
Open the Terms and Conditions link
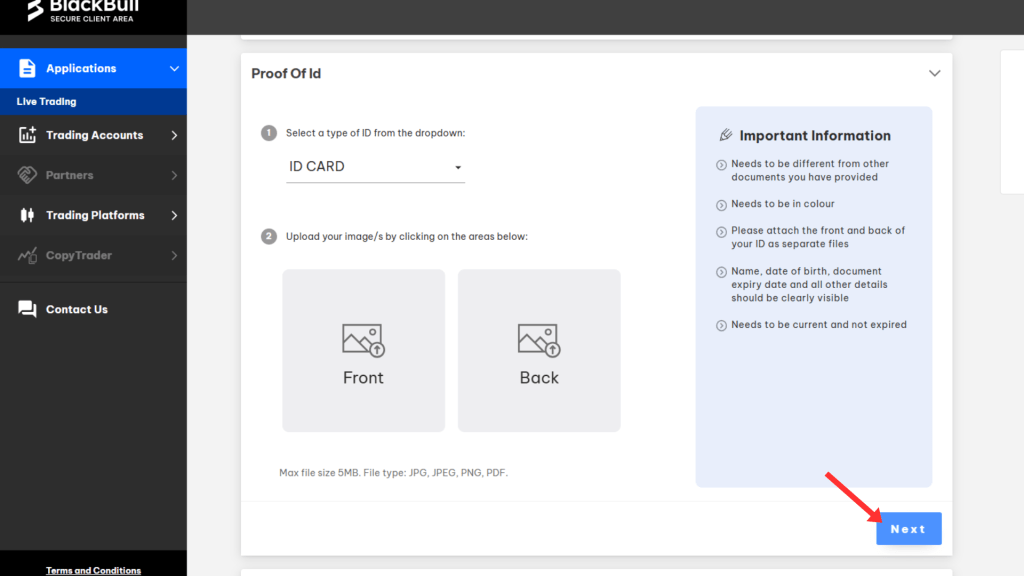coord(93,570)
